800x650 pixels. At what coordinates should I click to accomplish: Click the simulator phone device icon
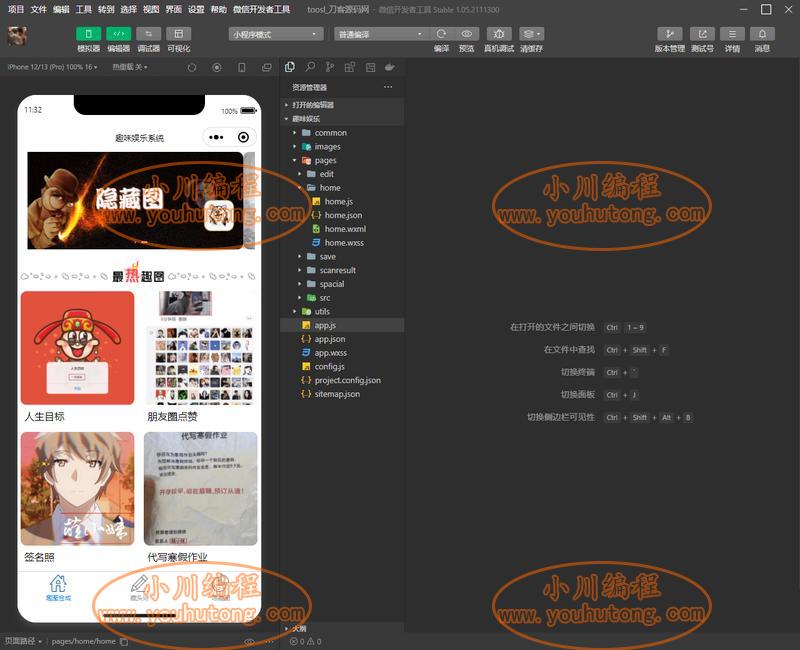[242, 67]
